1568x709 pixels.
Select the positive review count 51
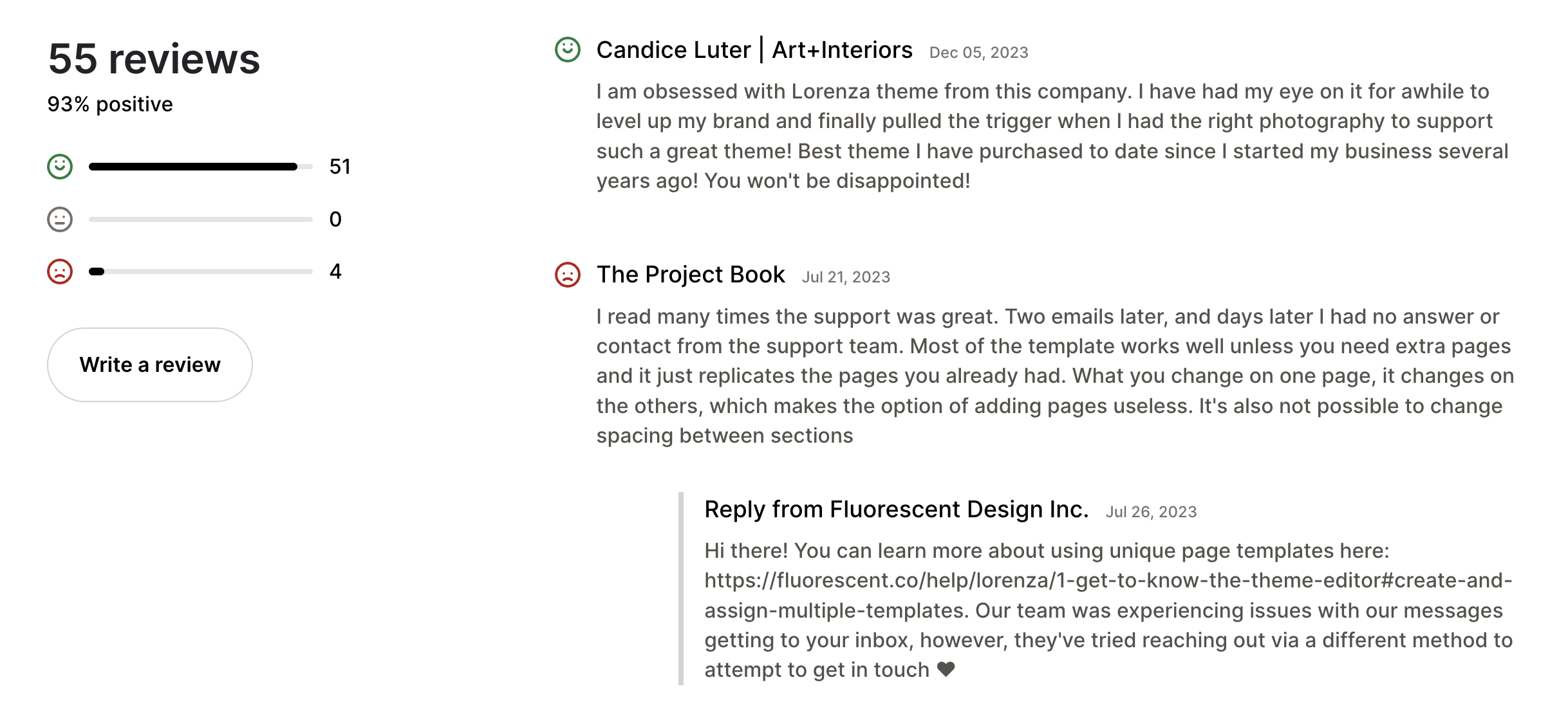tap(340, 166)
